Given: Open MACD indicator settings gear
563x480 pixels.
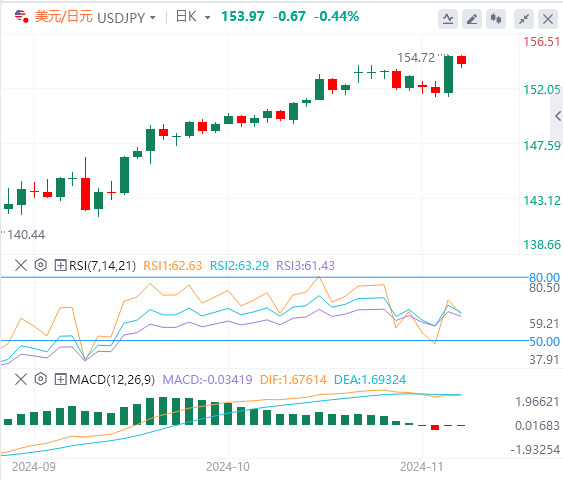Looking at the screenshot, I should [41, 379].
